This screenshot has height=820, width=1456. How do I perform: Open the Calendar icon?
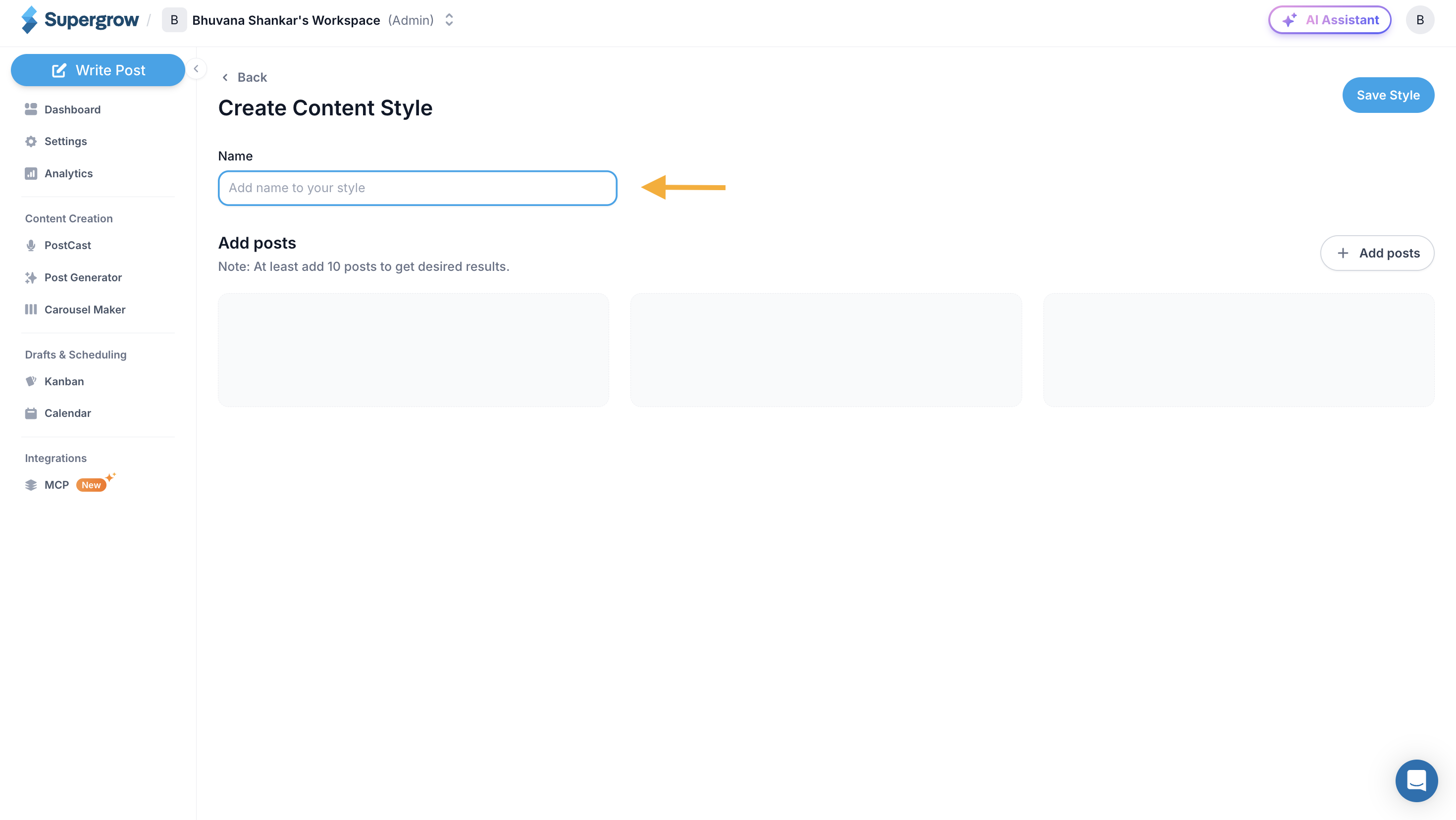31,413
